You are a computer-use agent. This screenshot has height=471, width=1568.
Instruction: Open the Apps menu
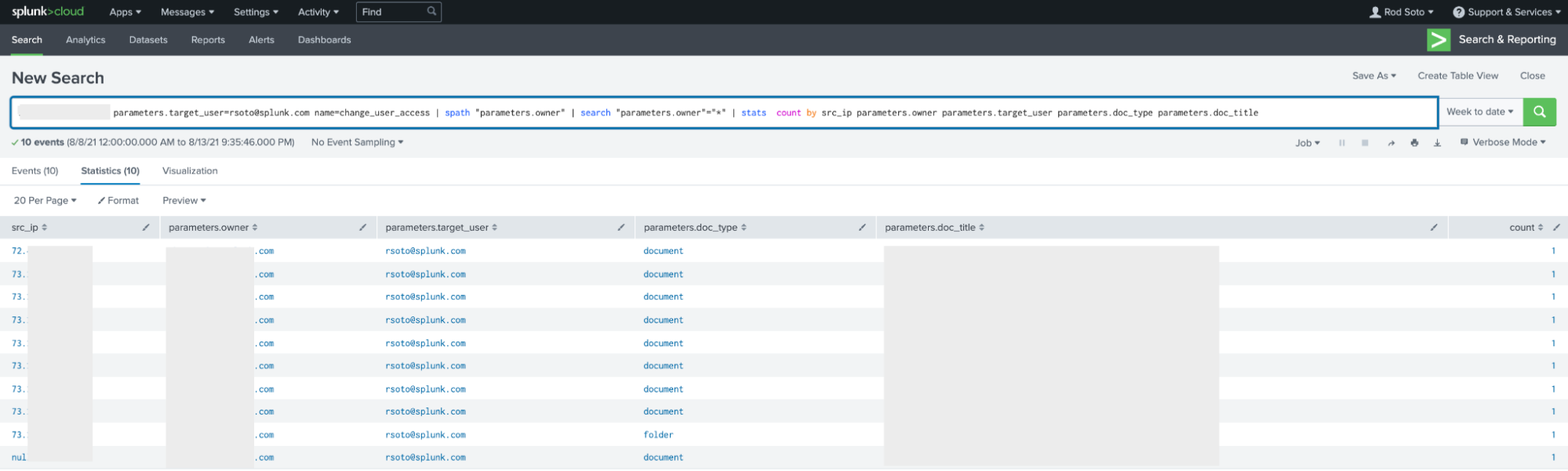point(125,12)
